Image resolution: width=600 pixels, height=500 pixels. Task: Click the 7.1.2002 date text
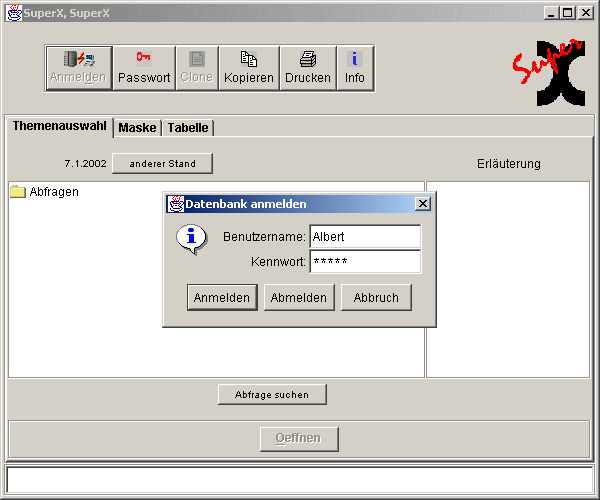(85, 164)
